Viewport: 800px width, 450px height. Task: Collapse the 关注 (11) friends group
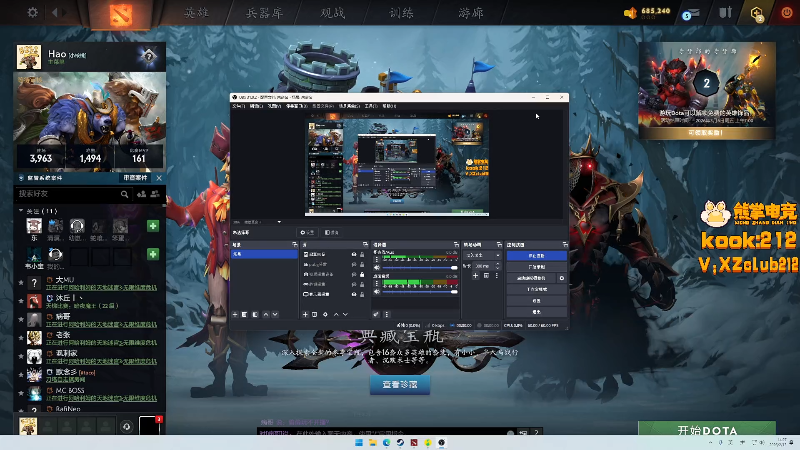pos(21,211)
